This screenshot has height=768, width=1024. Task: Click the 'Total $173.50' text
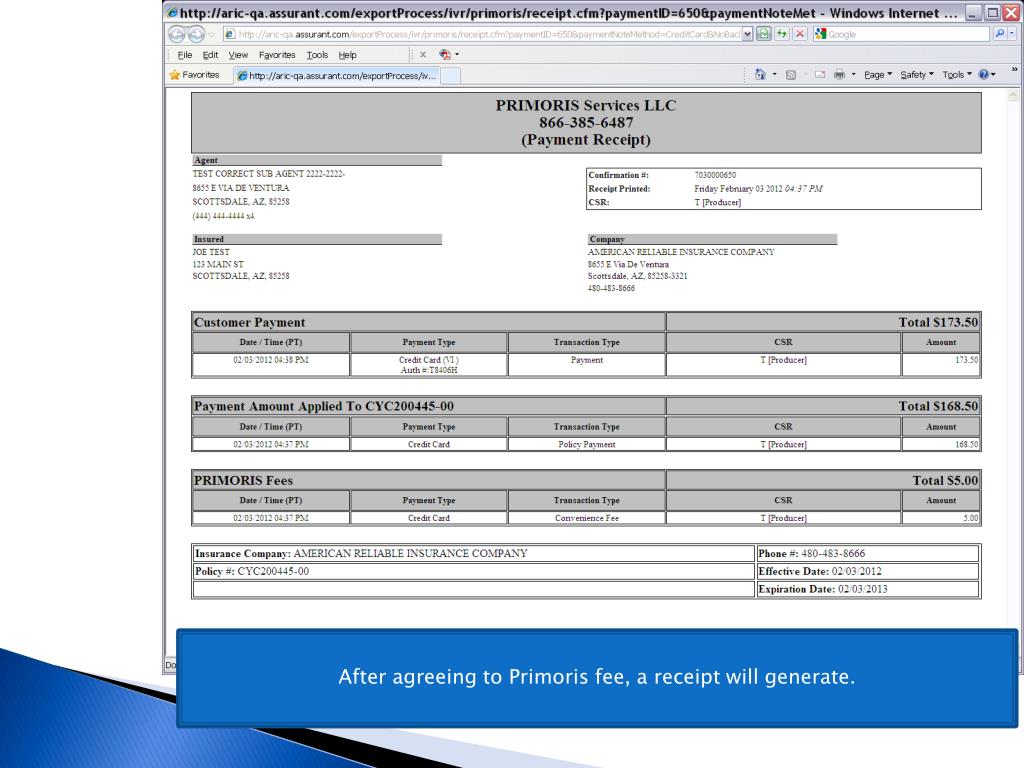[x=938, y=322]
